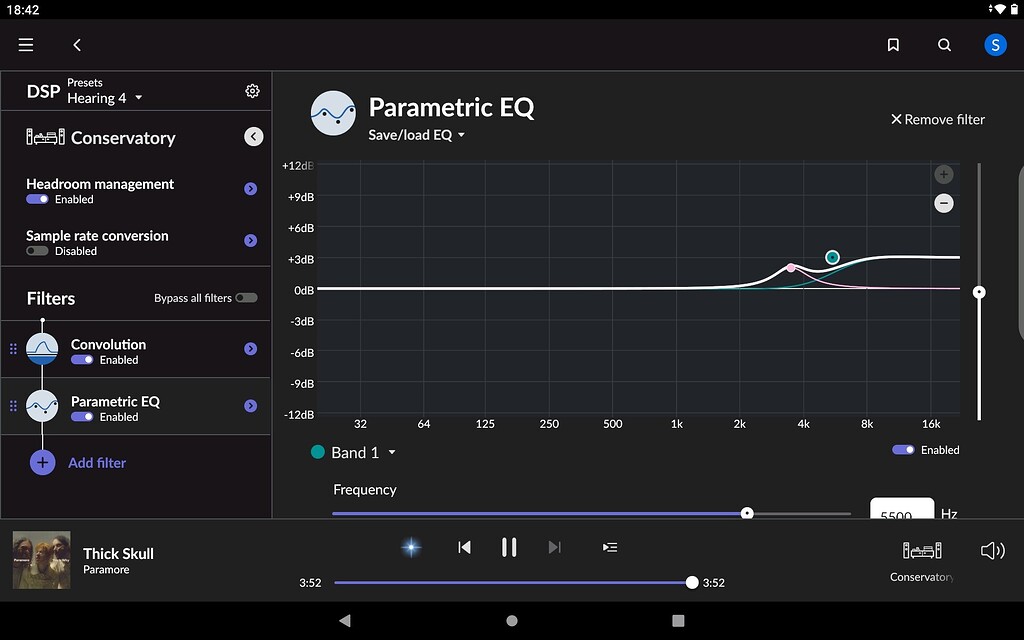The image size is (1024, 640).
Task: Expand the Band 1 selector
Action: click(x=355, y=452)
